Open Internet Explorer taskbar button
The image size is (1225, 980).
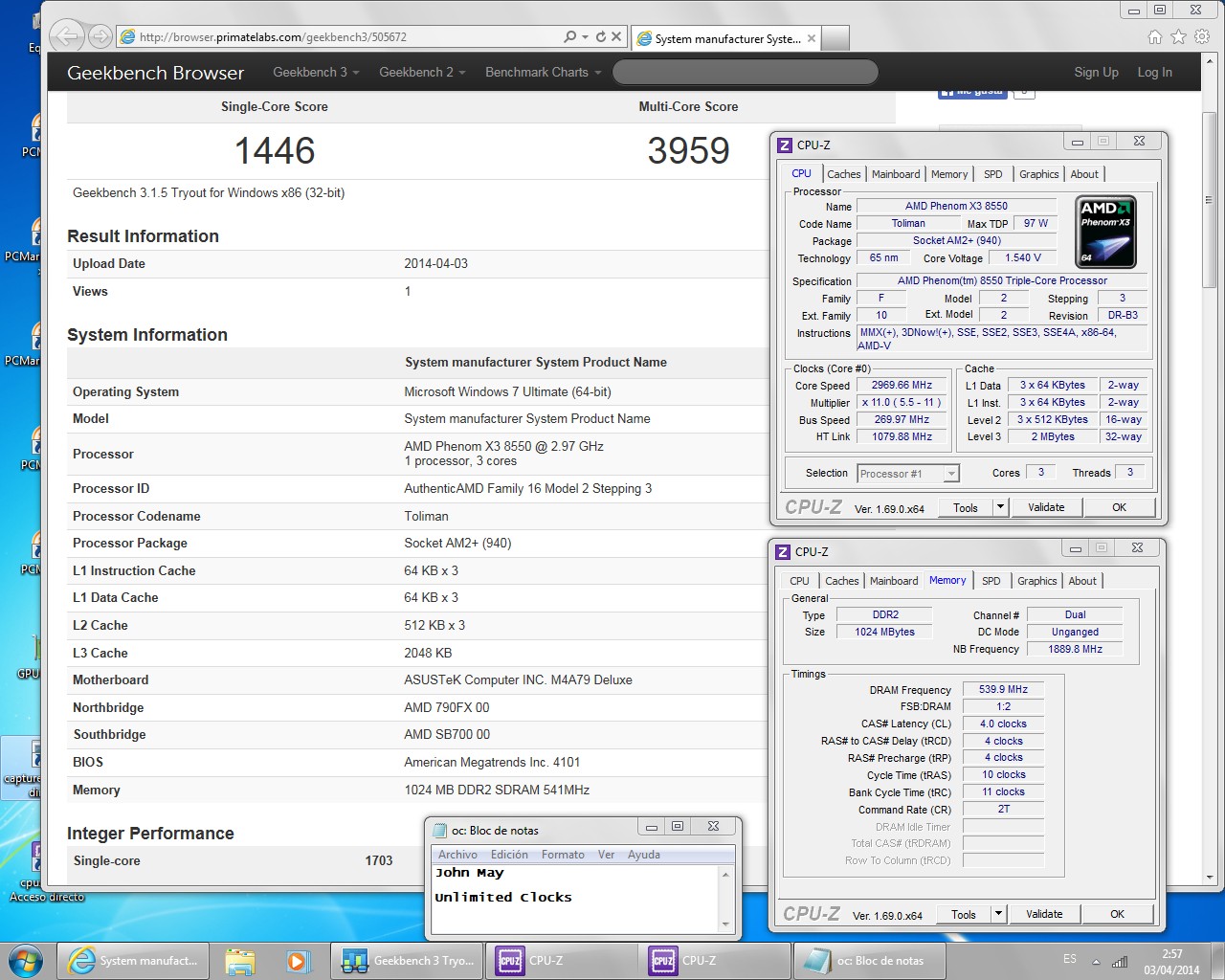click(133, 960)
